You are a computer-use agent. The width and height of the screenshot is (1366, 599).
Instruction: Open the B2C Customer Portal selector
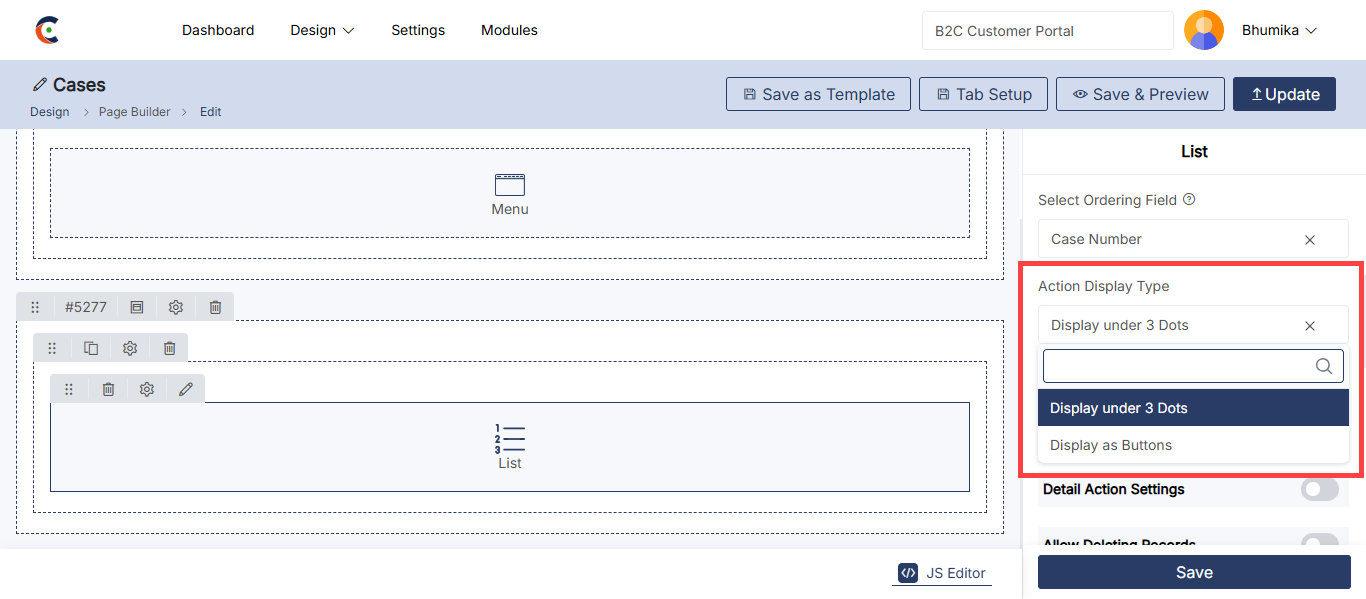[1047, 31]
